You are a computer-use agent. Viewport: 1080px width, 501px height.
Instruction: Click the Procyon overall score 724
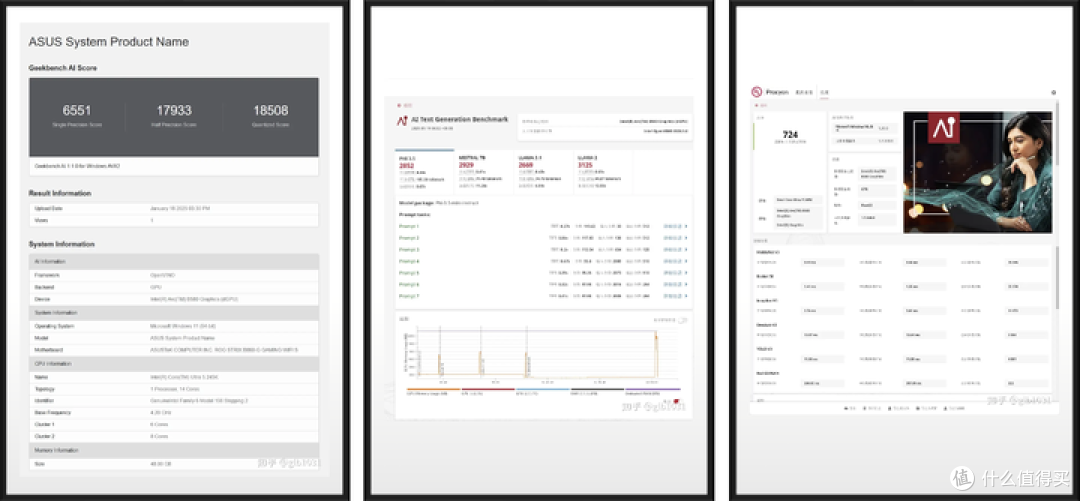click(x=790, y=135)
